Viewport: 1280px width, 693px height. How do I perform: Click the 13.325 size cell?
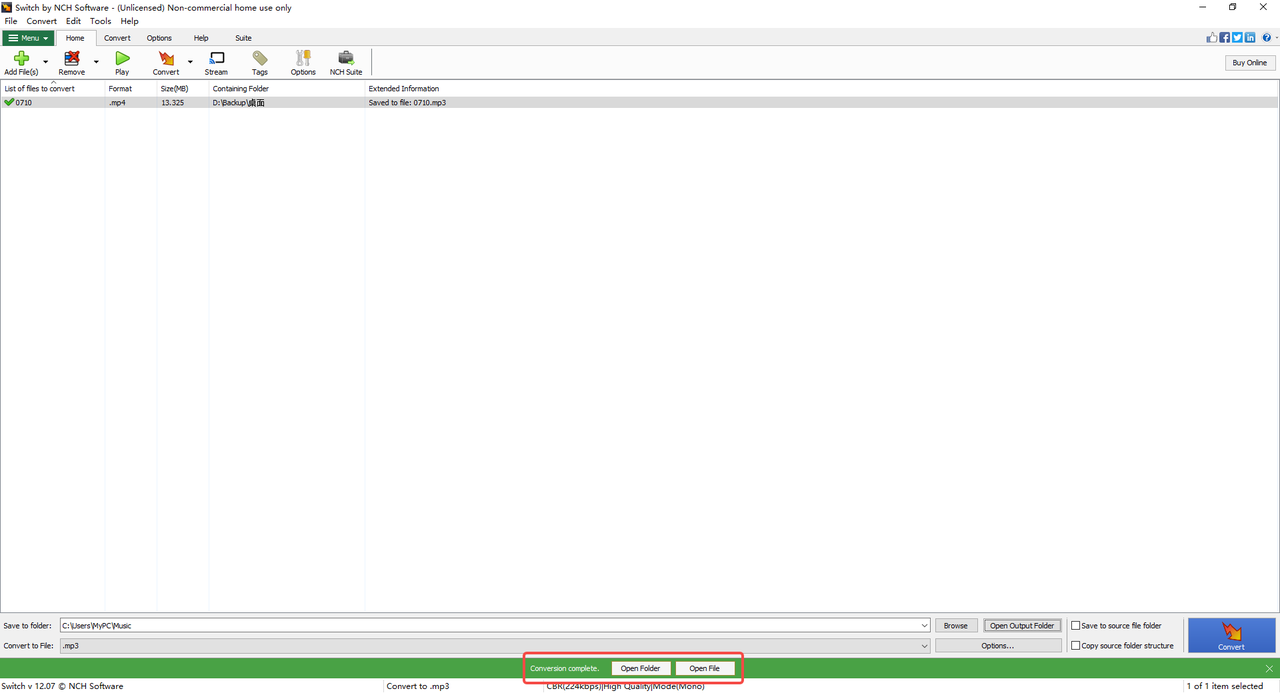(x=172, y=102)
